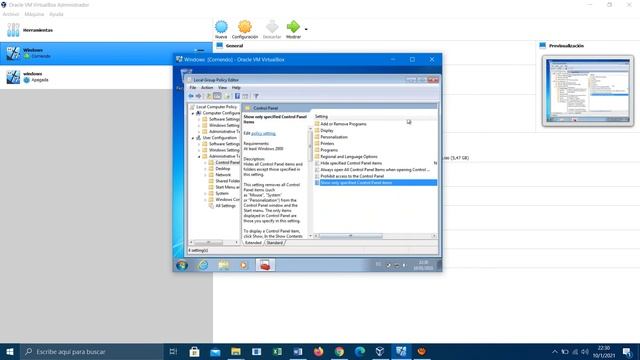The image size is (640, 360).
Task: Click the Up one level toolbar icon
Action: point(209,96)
